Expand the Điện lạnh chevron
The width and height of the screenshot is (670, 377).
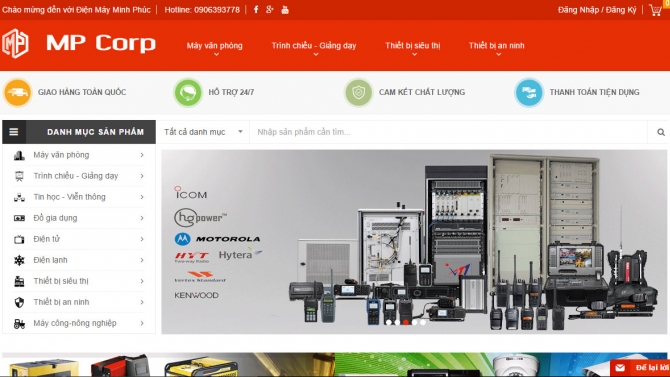142,260
